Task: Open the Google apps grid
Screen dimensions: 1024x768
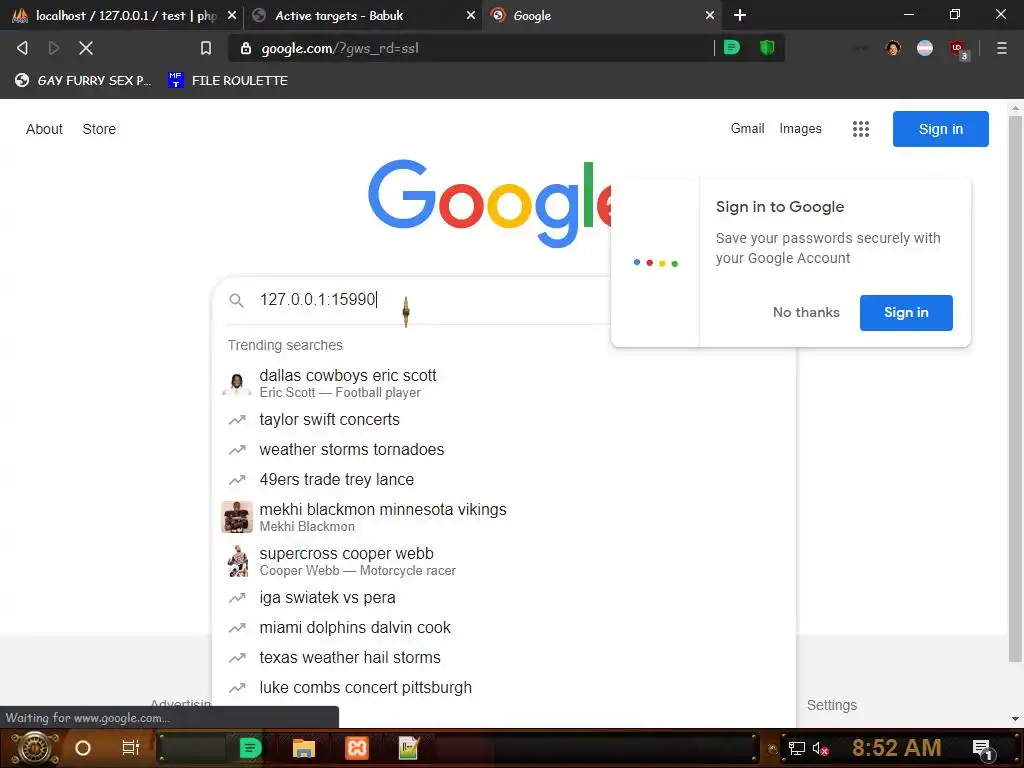Action: coord(861,129)
